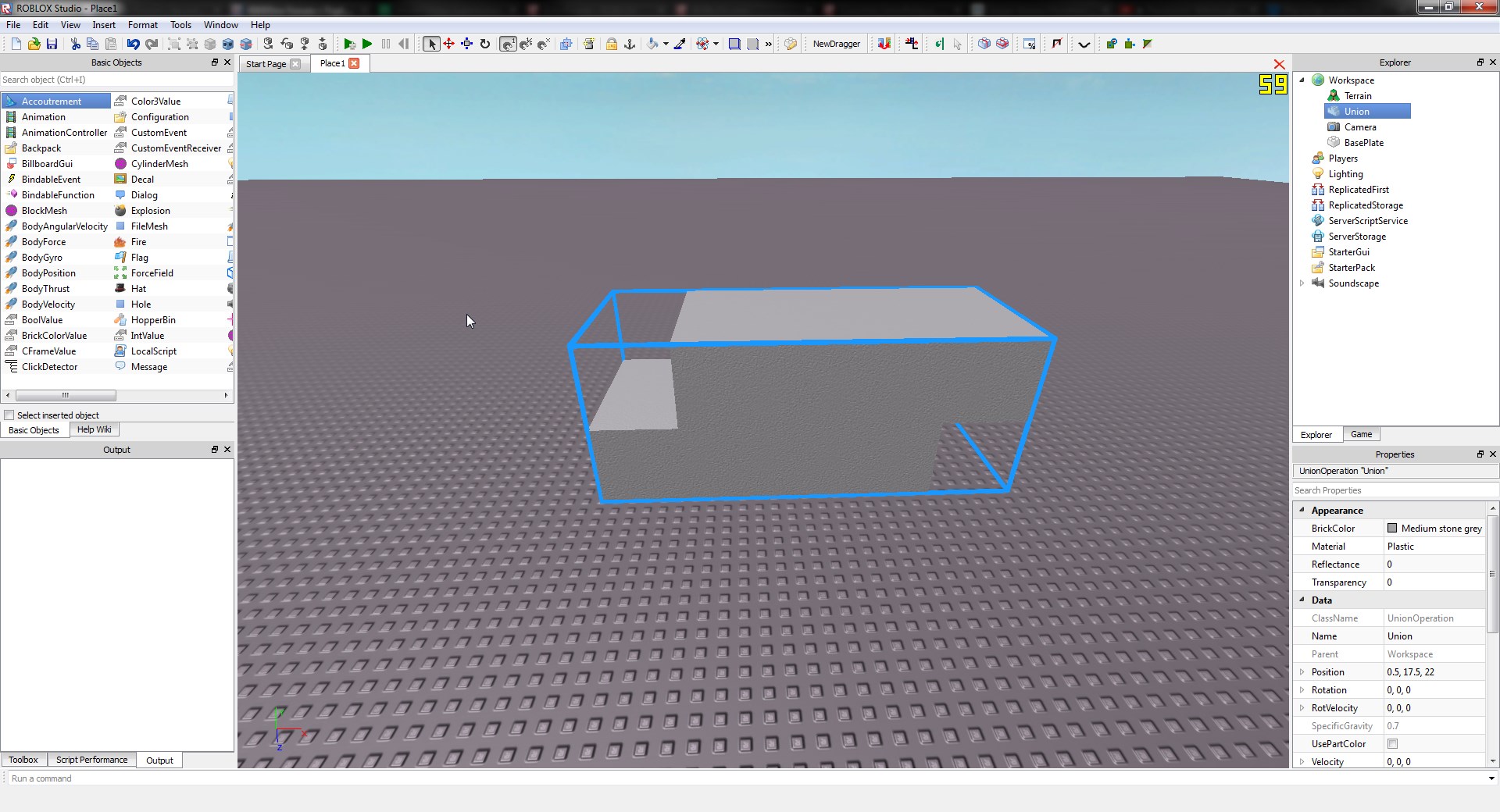
Task: Choose the Select arrow tool
Action: pyautogui.click(x=431, y=44)
